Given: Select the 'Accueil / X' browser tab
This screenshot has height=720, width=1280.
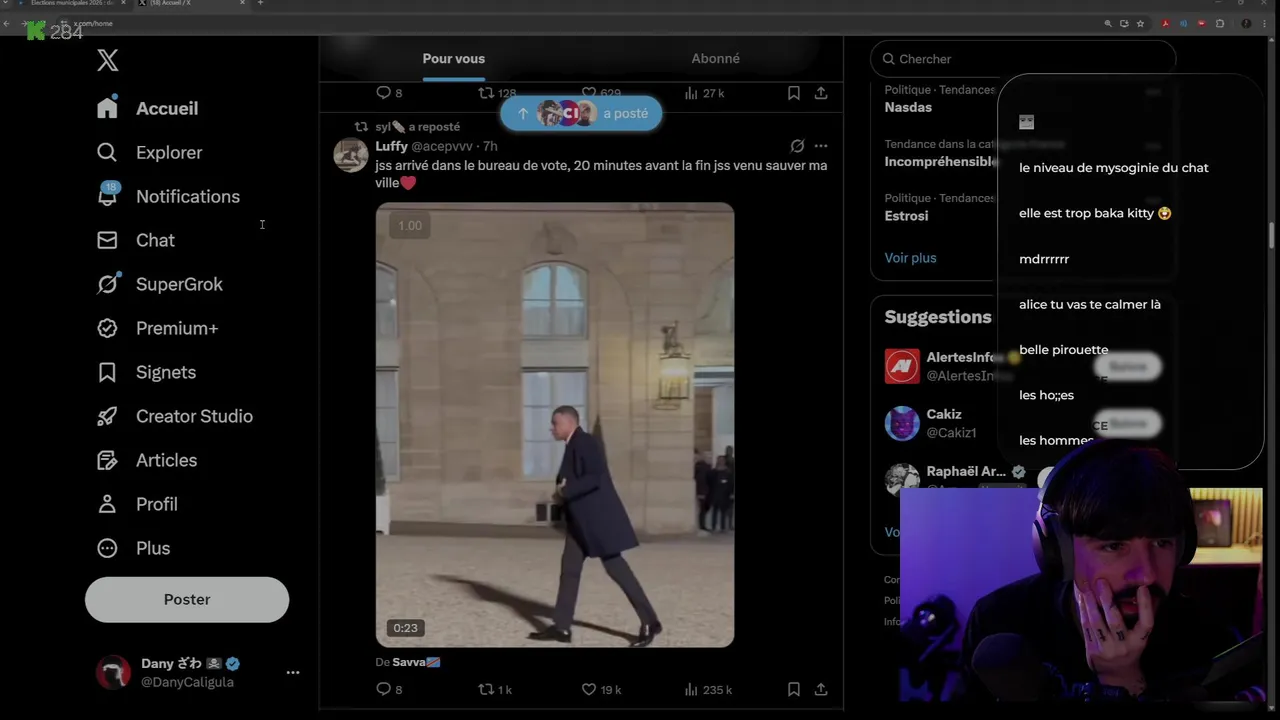Looking at the screenshot, I should click(x=190, y=4).
